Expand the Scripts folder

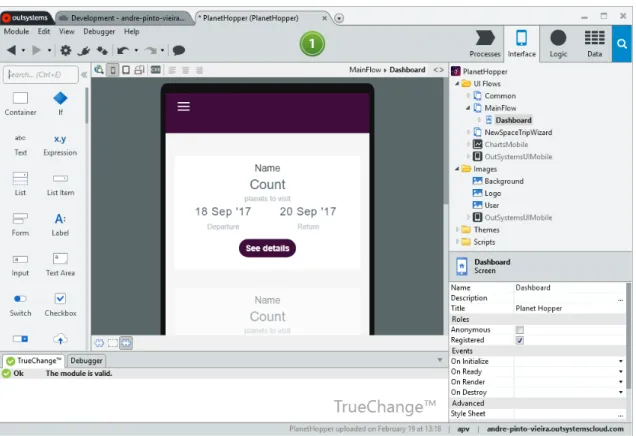click(457, 242)
